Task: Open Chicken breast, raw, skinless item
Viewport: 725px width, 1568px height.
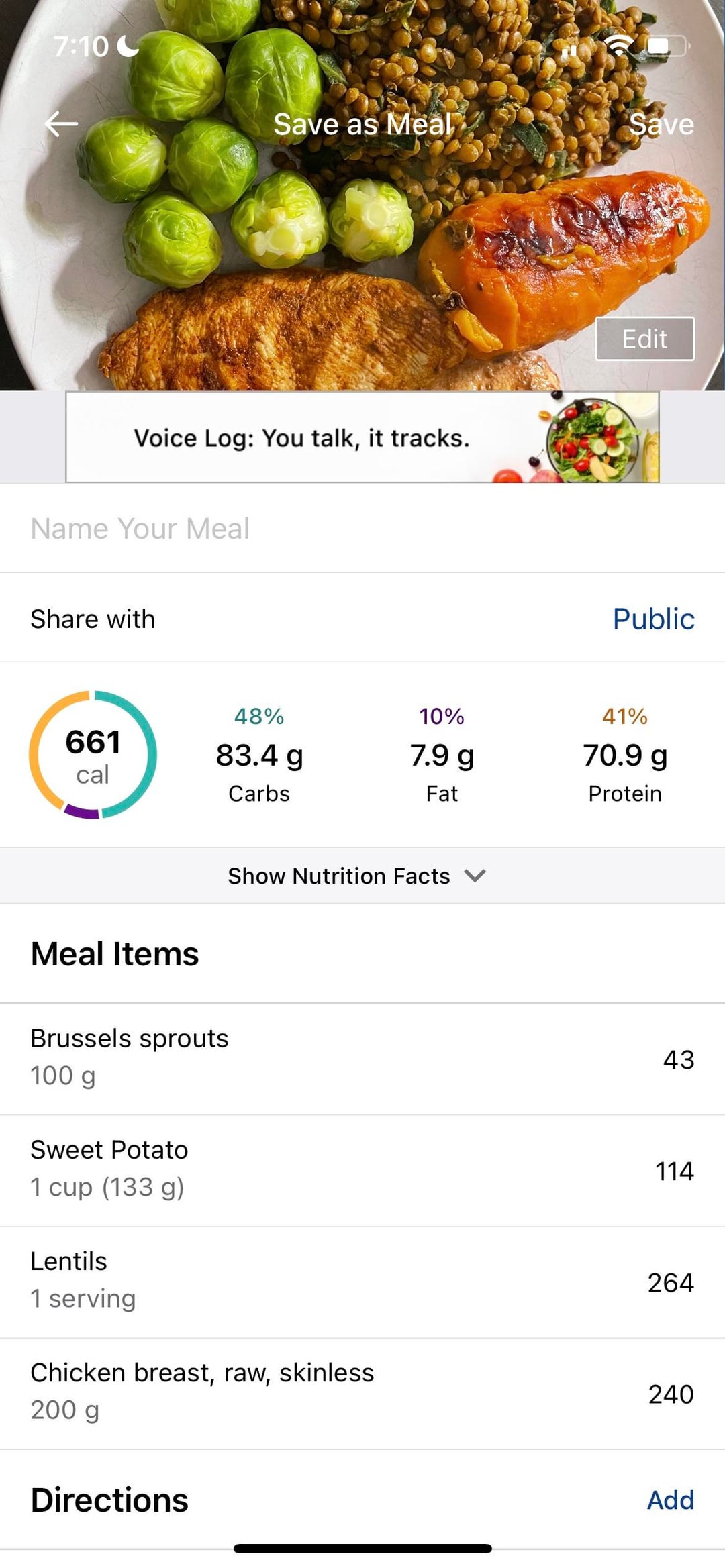Action: click(362, 1393)
